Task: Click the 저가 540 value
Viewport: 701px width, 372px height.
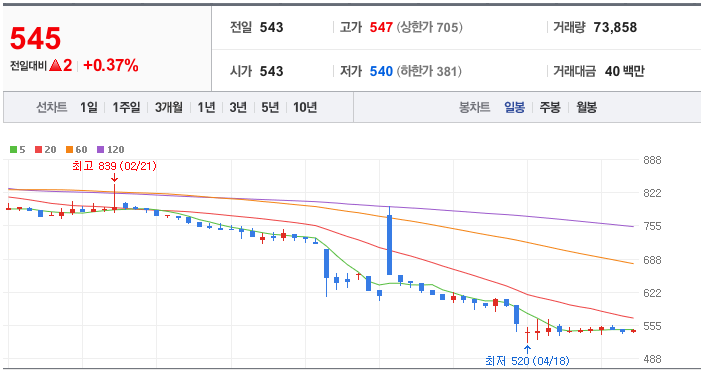Action: (381, 71)
